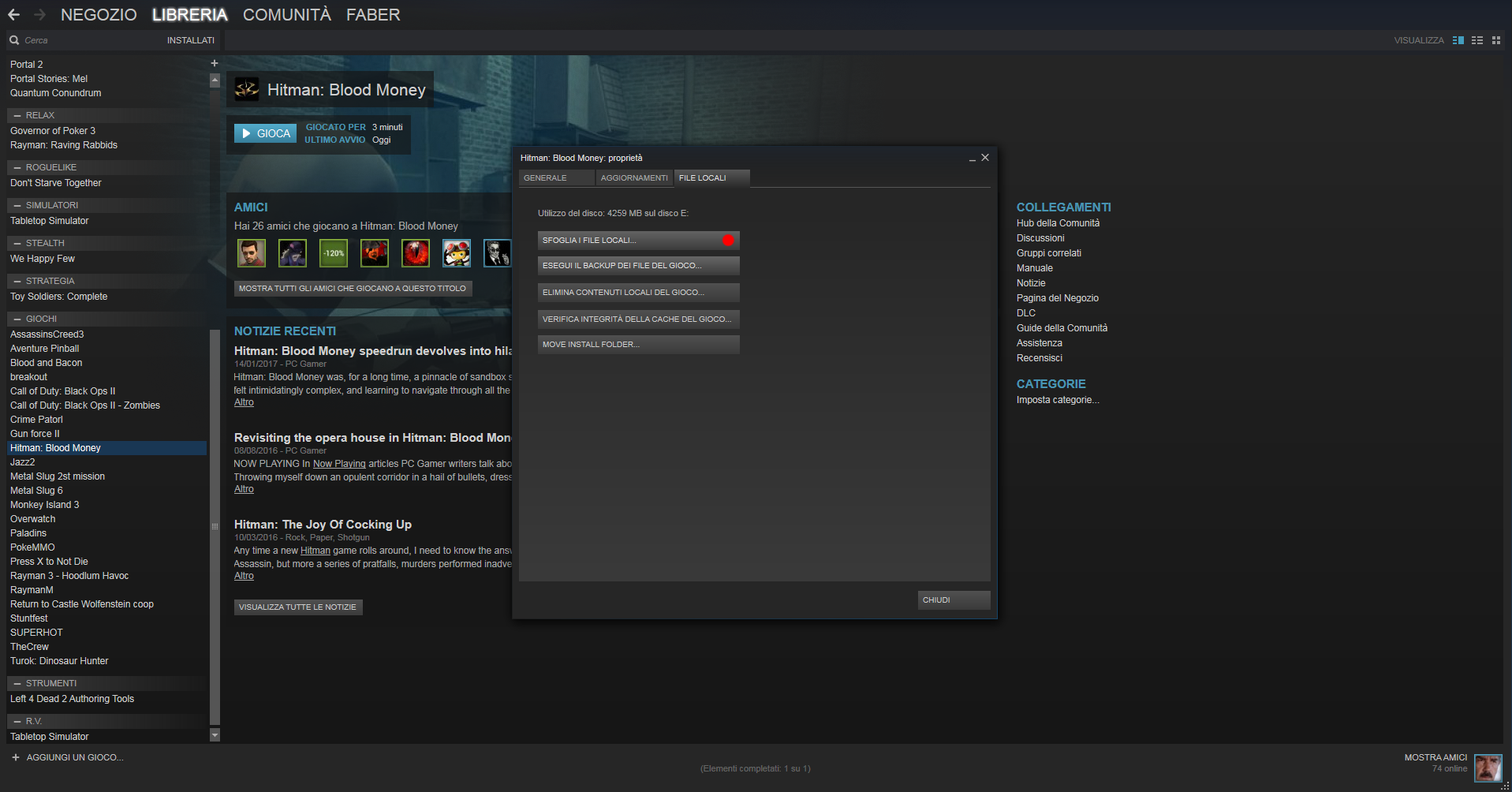
Task: Click Imposta categorie link
Action: (1058, 400)
